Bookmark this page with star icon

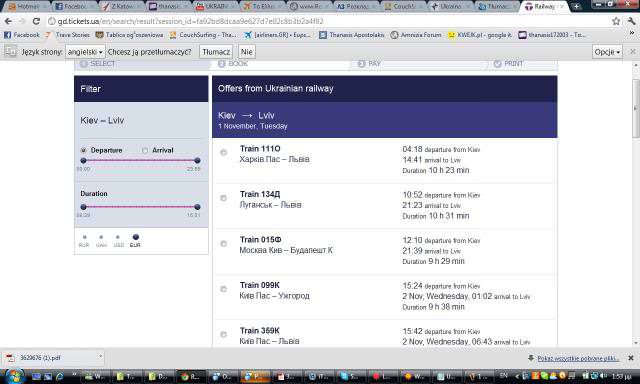pyautogui.click(x=616, y=21)
